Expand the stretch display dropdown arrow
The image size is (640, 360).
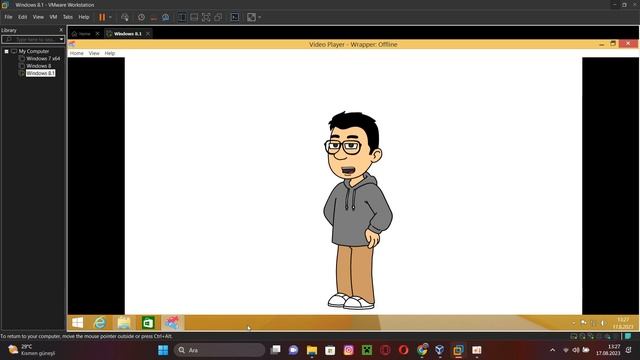[260, 17]
